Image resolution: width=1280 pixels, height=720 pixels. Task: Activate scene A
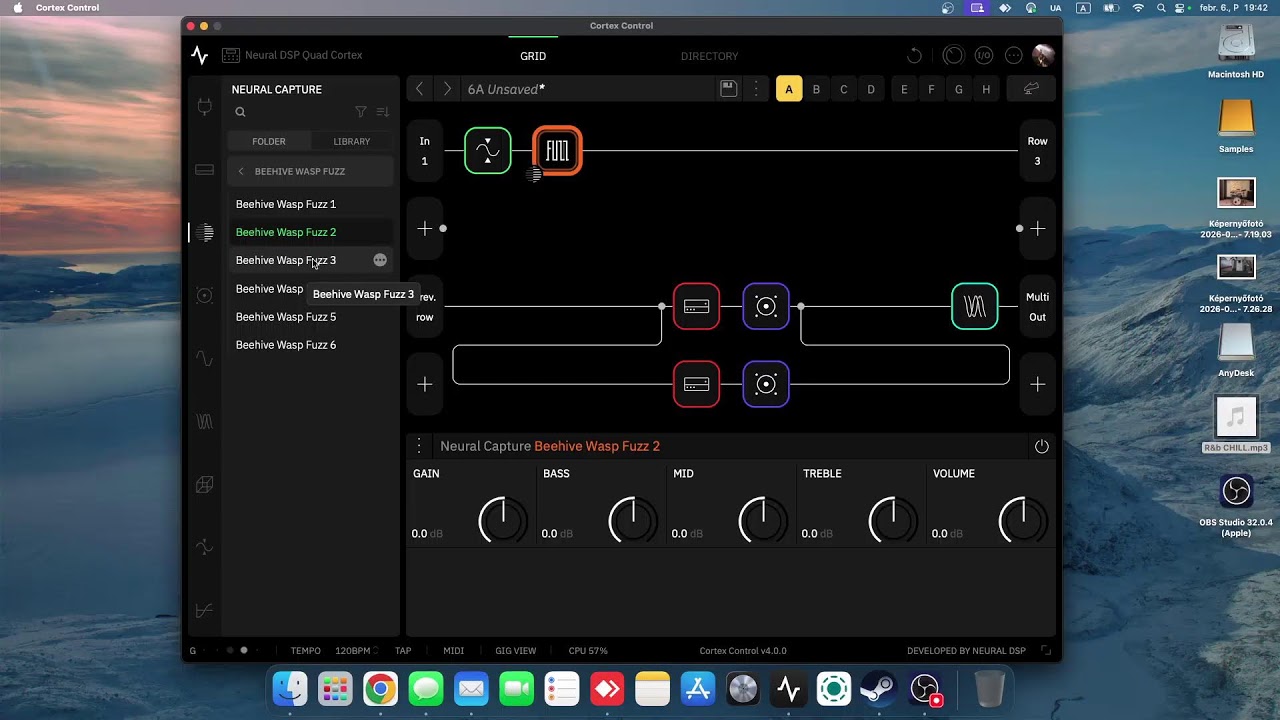point(789,89)
